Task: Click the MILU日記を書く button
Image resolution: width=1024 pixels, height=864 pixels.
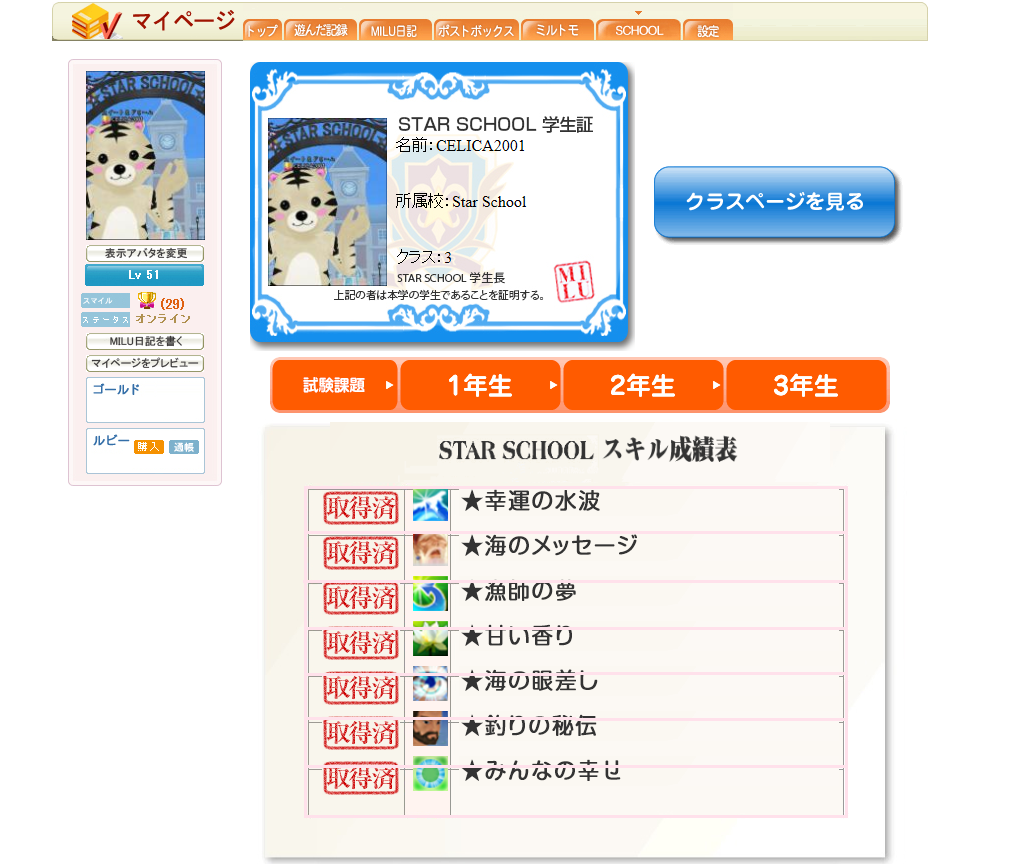Action: point(145,342)
